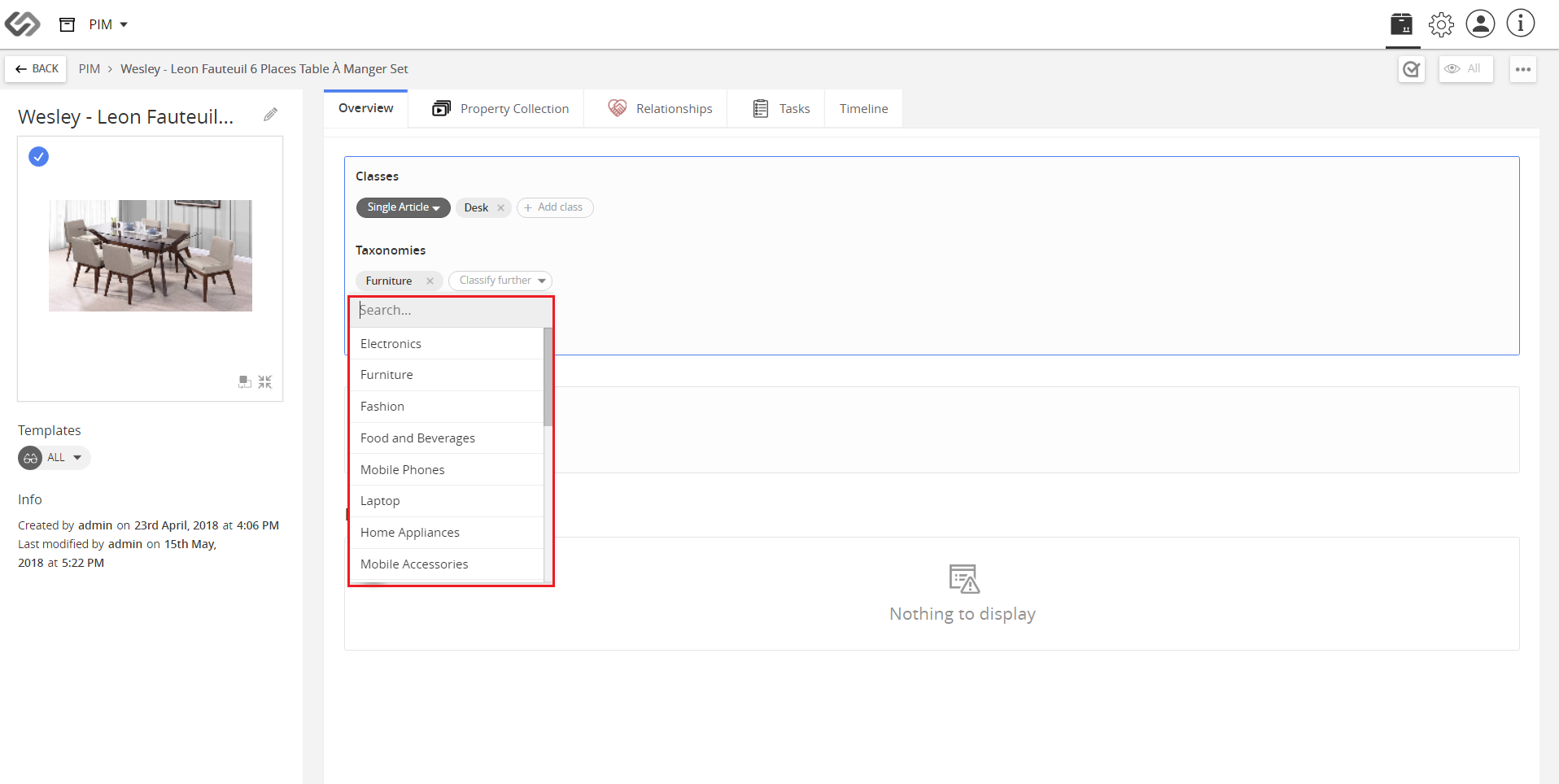Select Food and Beverages from the list
The width and height of the screenshot is (1559, 784).
pyautogui.click(x=447, y=438)
